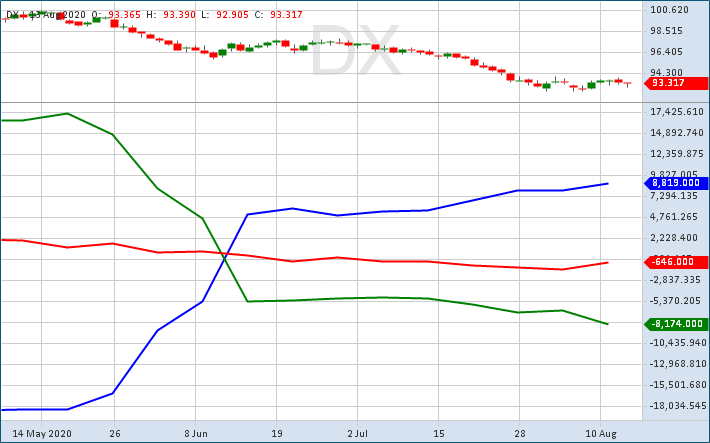Click the 2 Jul date label

point(358,434)
